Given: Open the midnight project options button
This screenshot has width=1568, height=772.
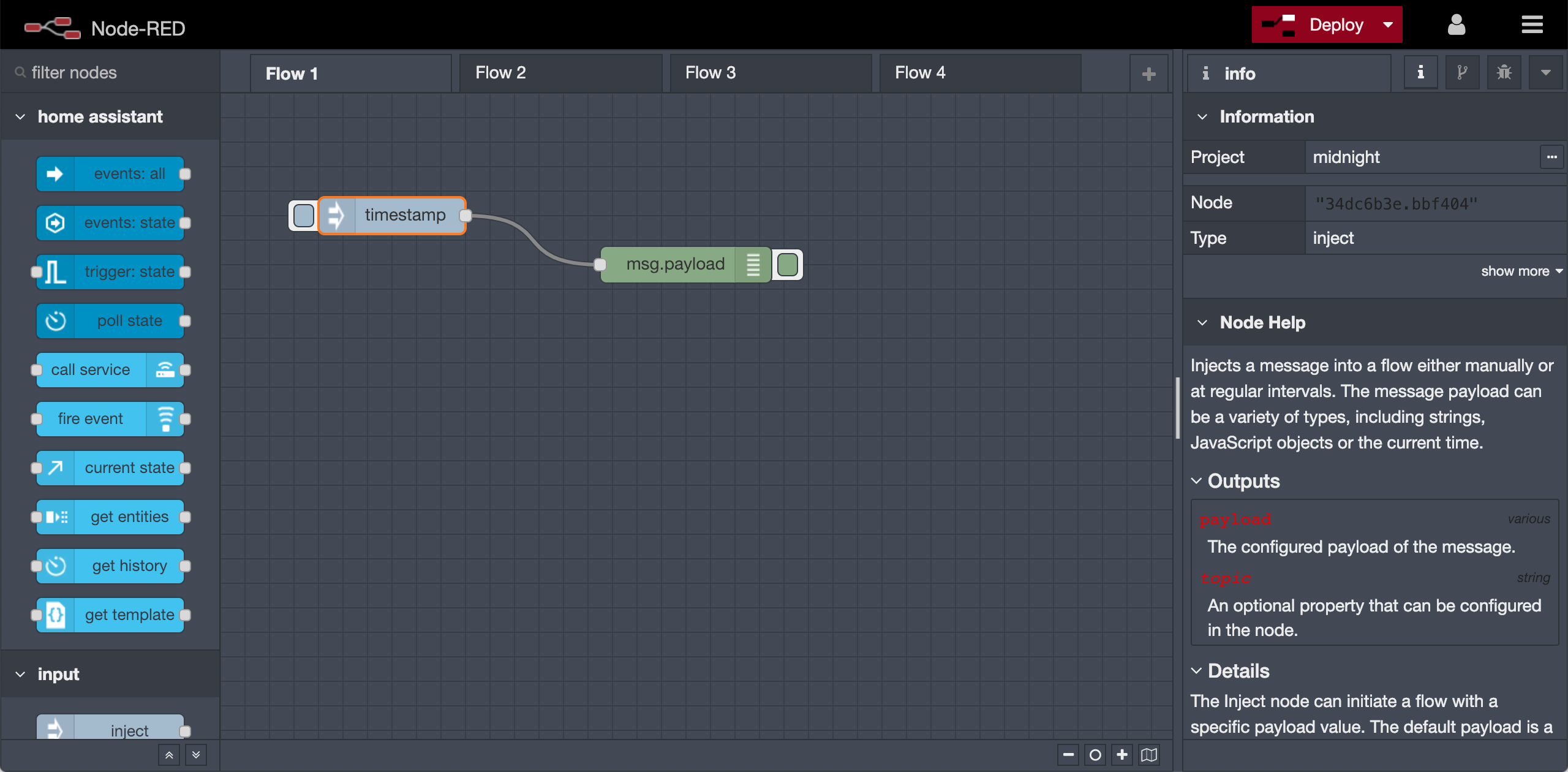Looking at the screenshot, I should click(x=1551, y=157).
